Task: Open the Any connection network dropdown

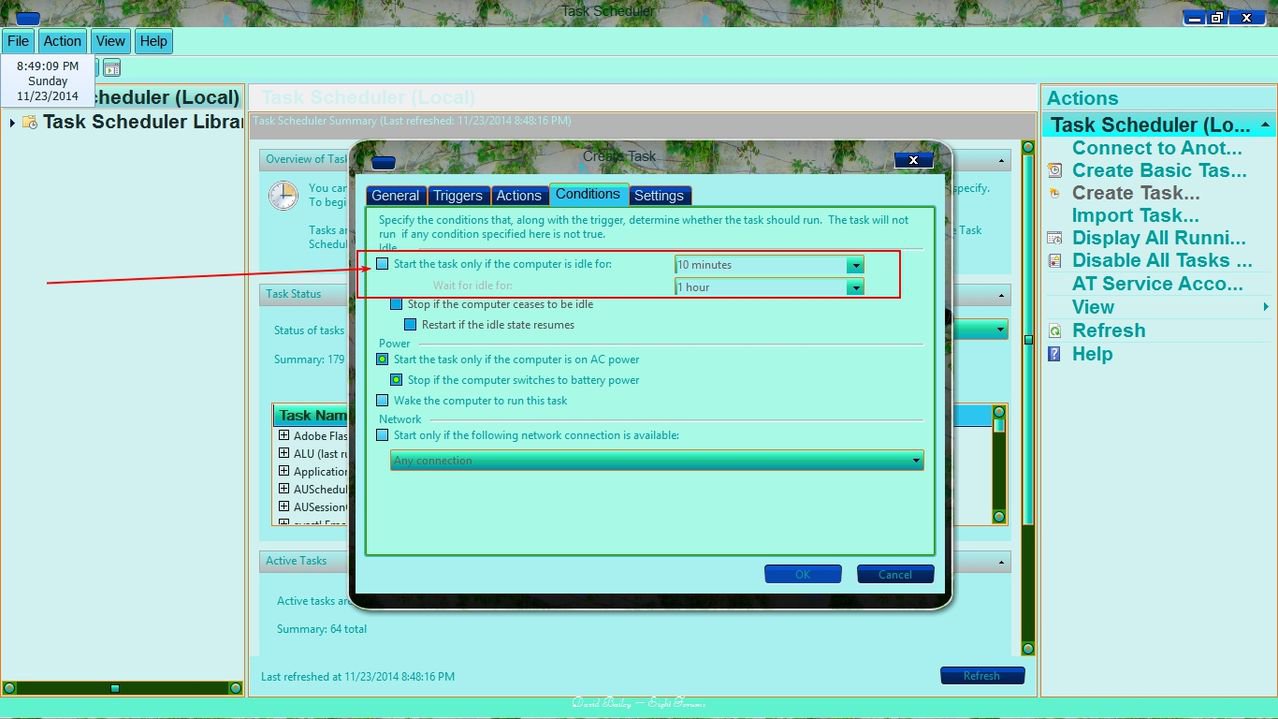Action: click(656, 460)
